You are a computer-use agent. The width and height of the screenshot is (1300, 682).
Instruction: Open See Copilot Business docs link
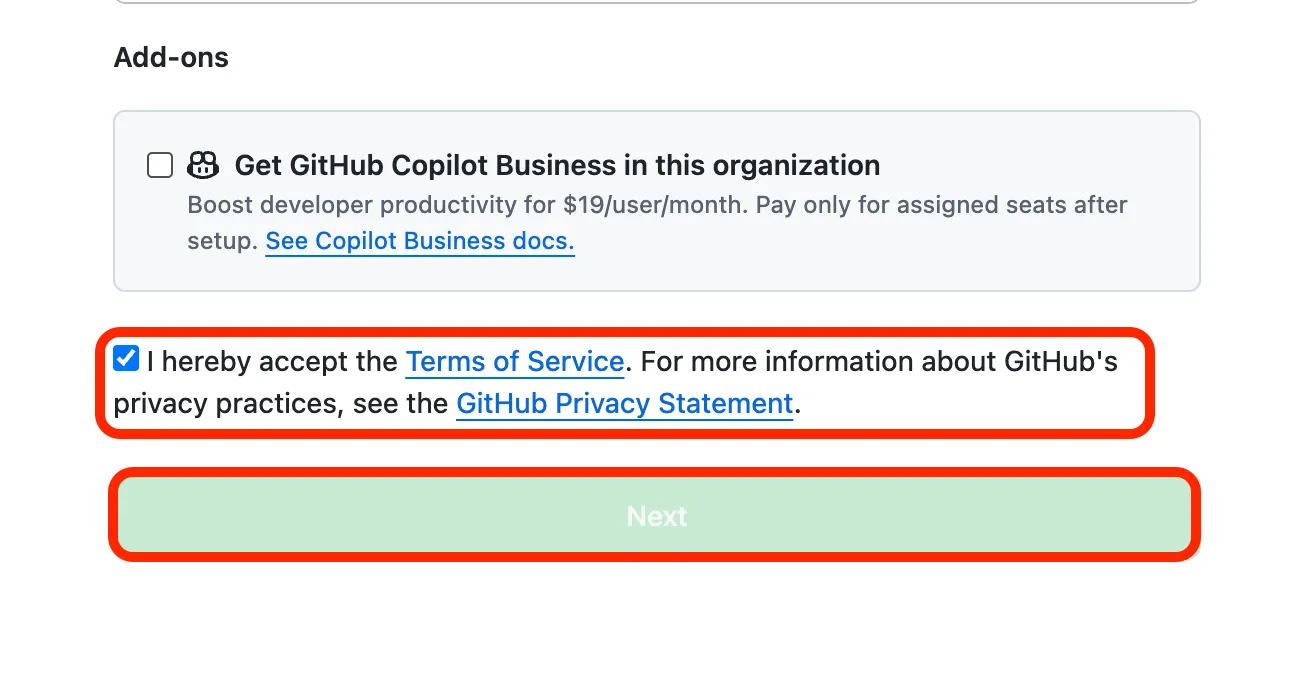tap(419, 241)
